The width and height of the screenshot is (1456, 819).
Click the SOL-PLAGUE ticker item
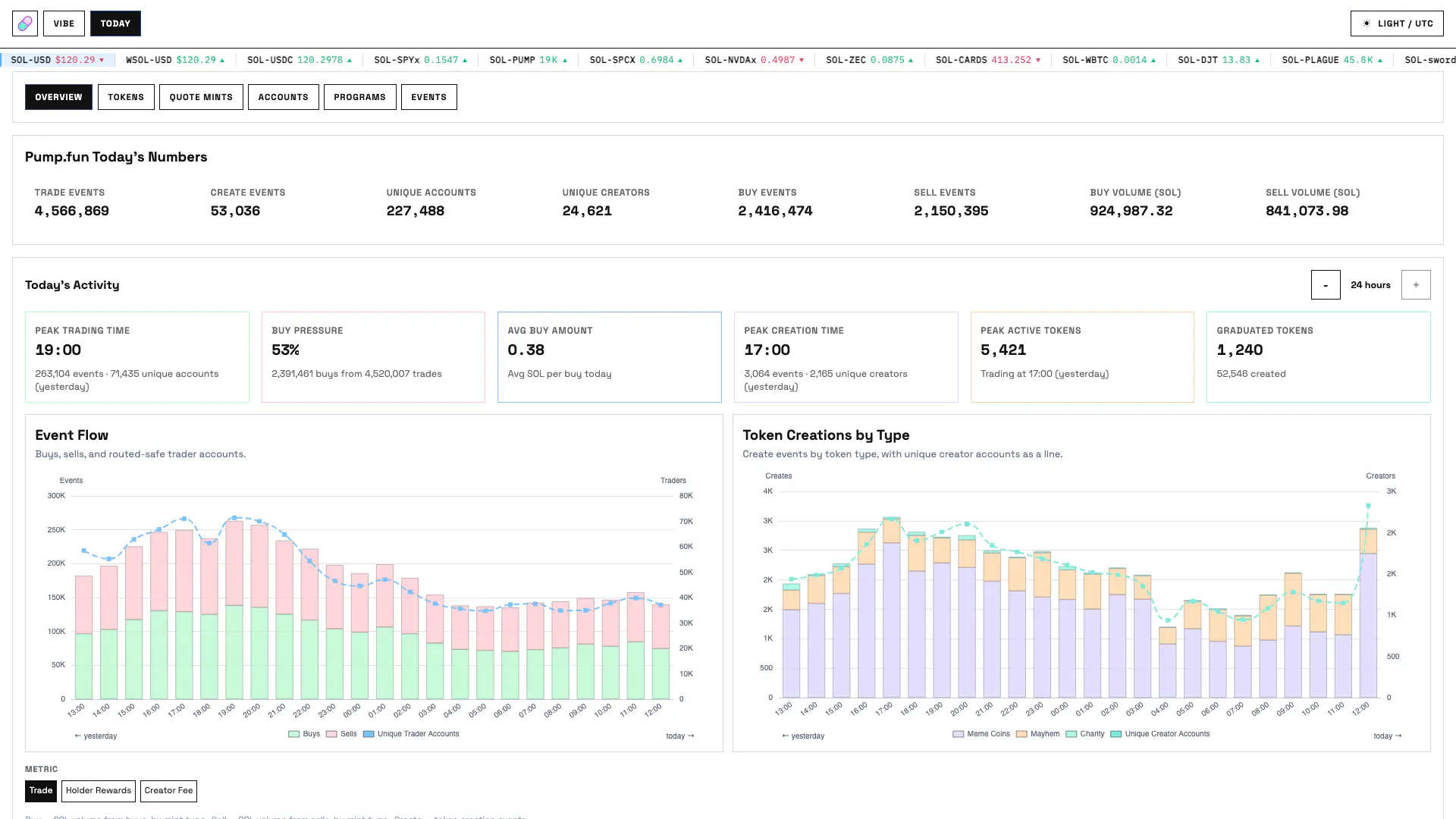(x=1332, y=60)
